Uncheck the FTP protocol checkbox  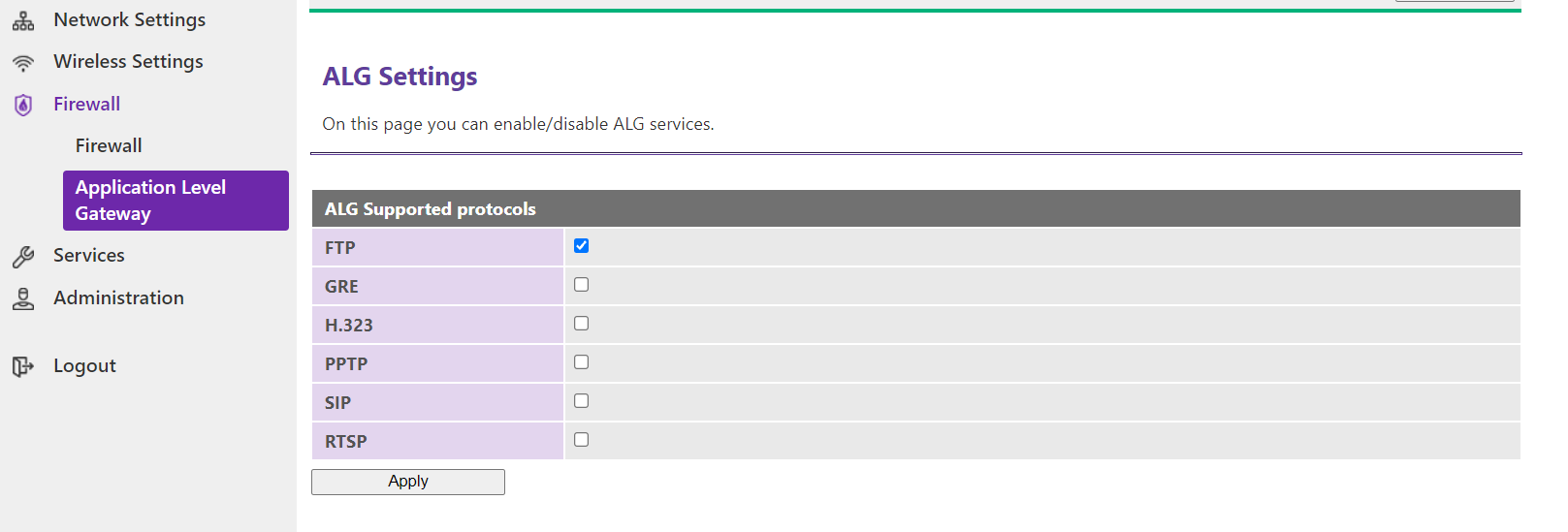[x=581, y=246]
